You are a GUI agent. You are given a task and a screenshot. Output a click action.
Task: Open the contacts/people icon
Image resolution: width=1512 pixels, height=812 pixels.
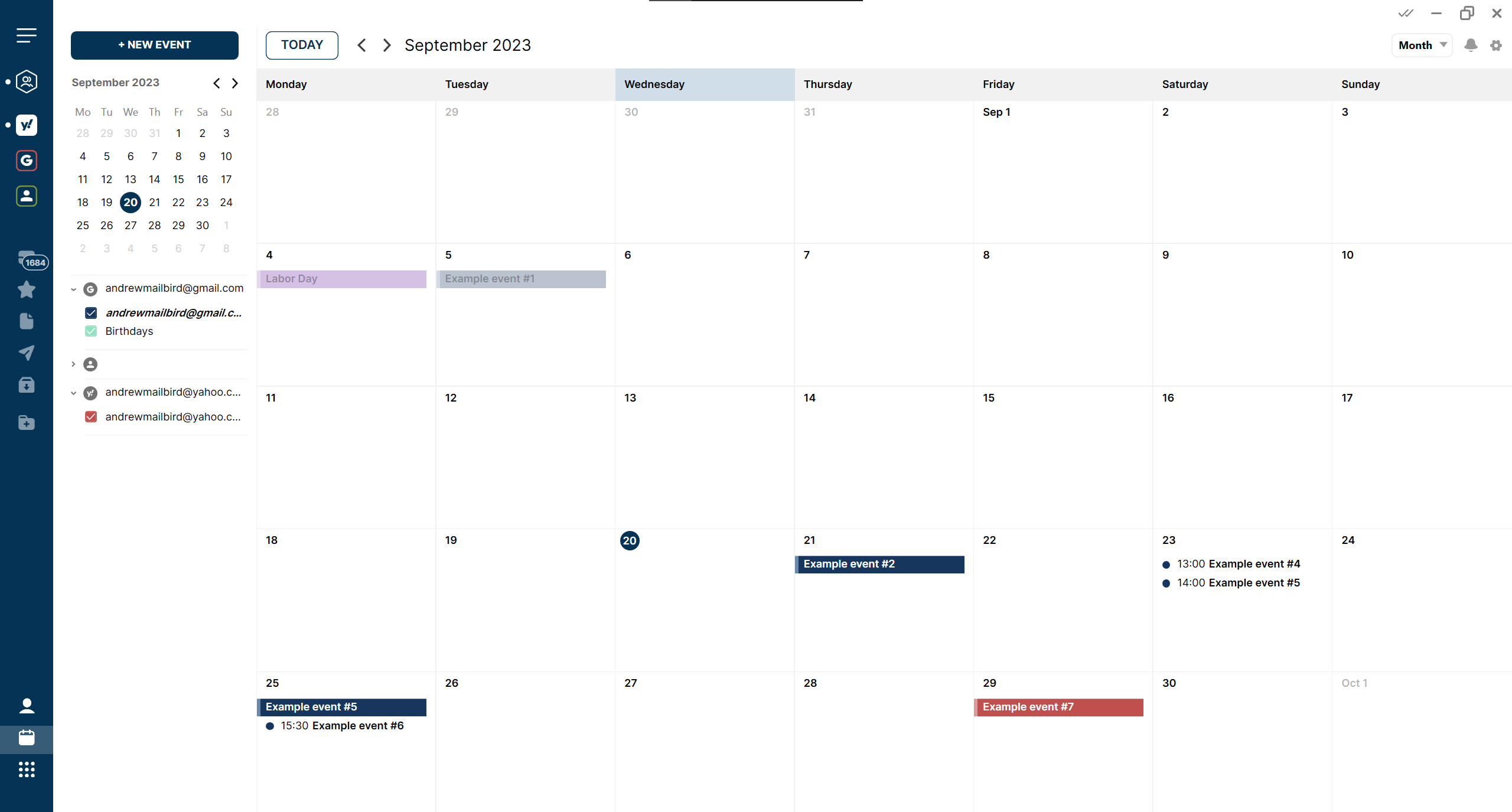pyautogui.click(x=27, y=196)
